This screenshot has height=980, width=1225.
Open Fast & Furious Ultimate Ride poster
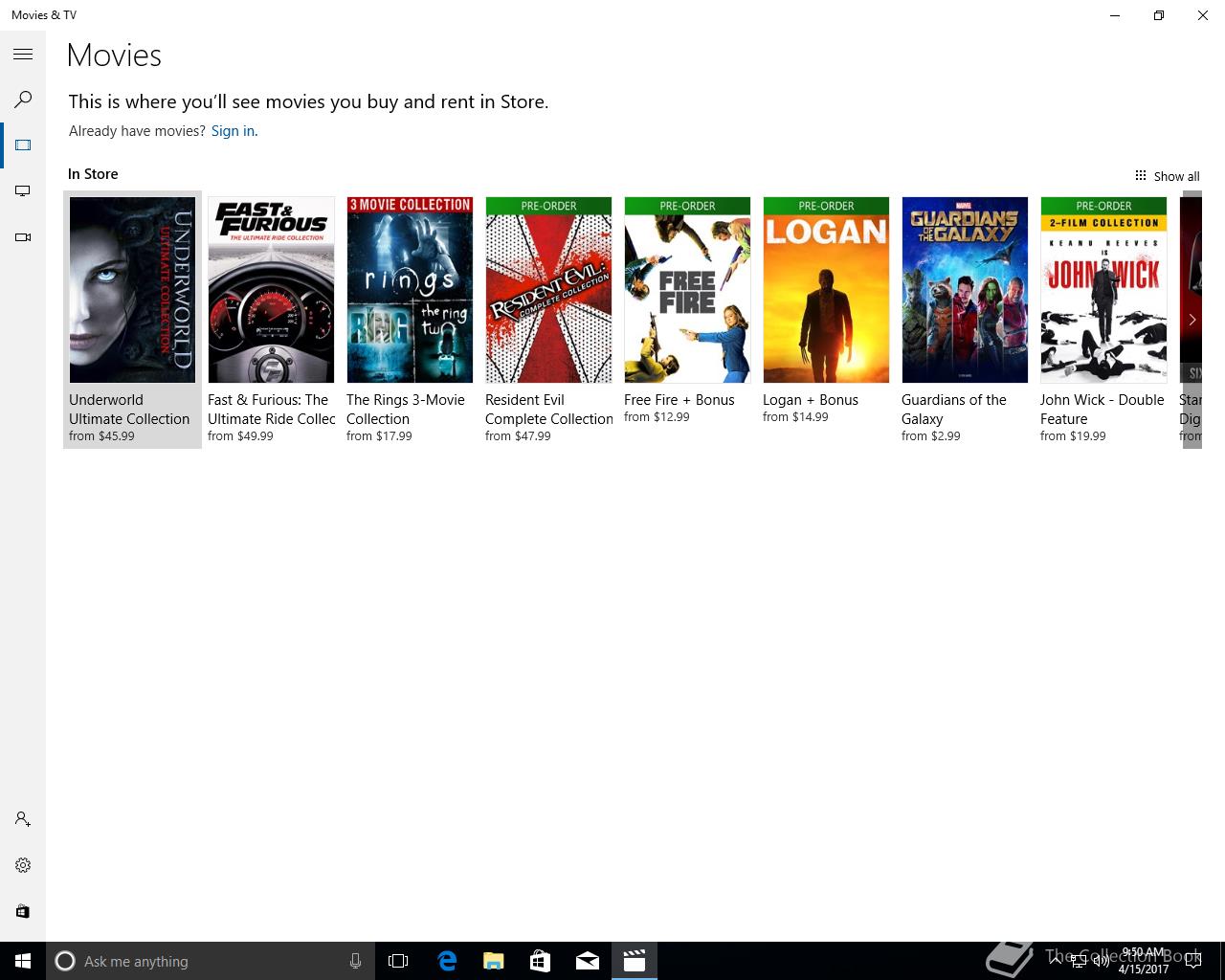(x=271, y=290)
